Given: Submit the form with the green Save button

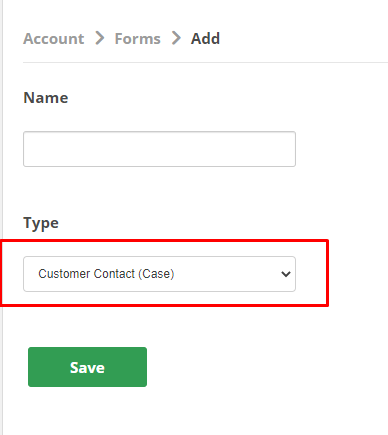Looking at the screenshot, I should click(87, 367).
